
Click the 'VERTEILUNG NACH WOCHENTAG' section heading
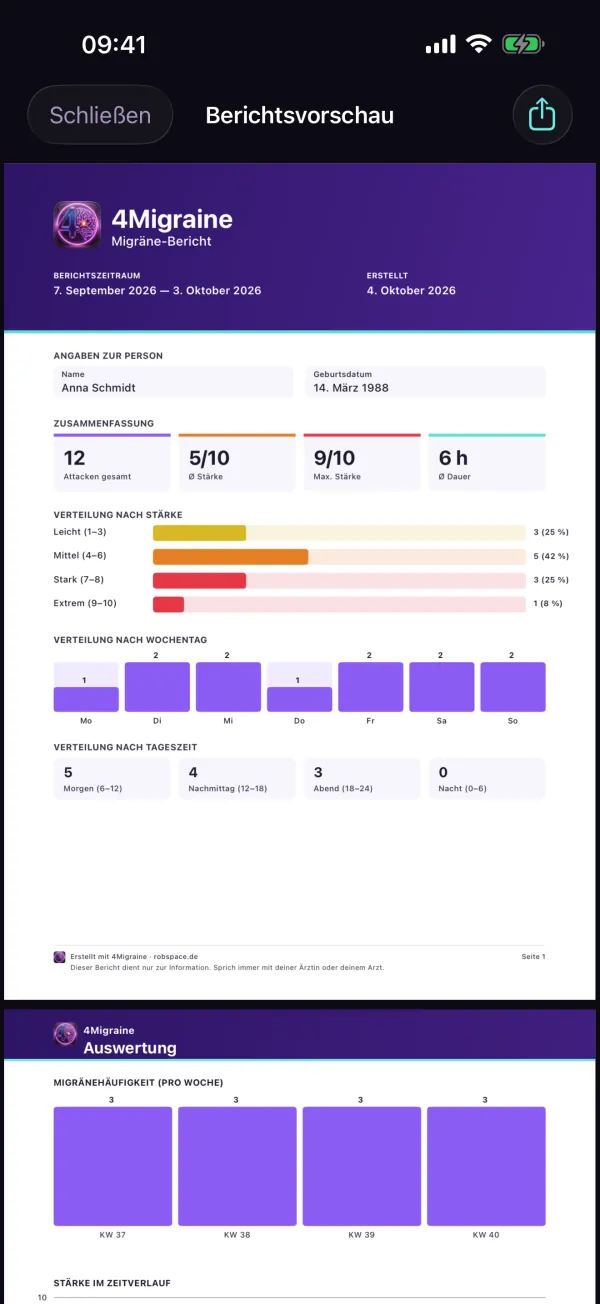(x=130, y=640)
